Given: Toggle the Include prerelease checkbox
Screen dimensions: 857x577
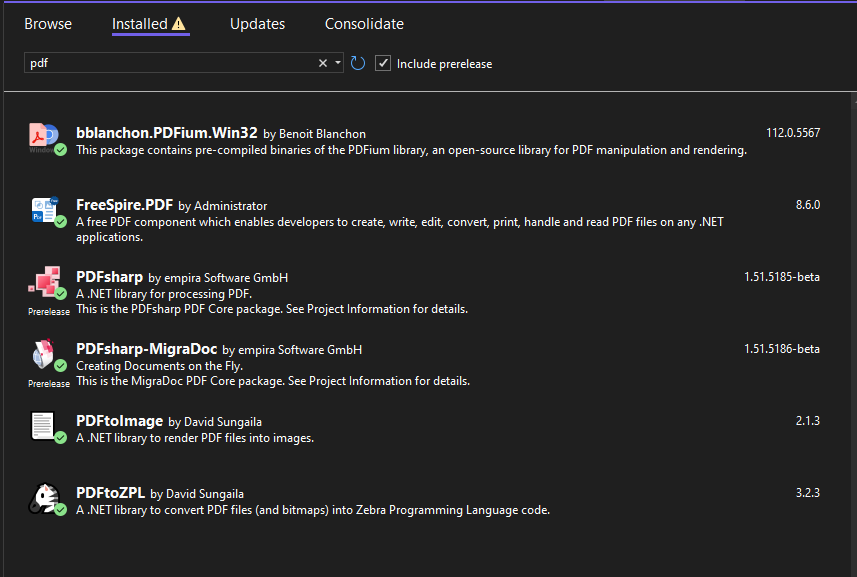Looking at the screenshot, I should [383, 63].
